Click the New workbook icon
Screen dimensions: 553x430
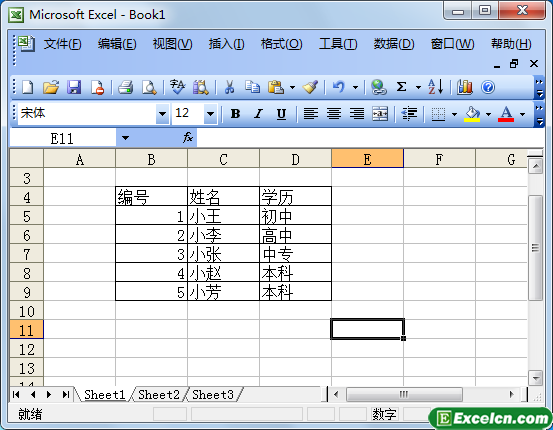point(28,87)
